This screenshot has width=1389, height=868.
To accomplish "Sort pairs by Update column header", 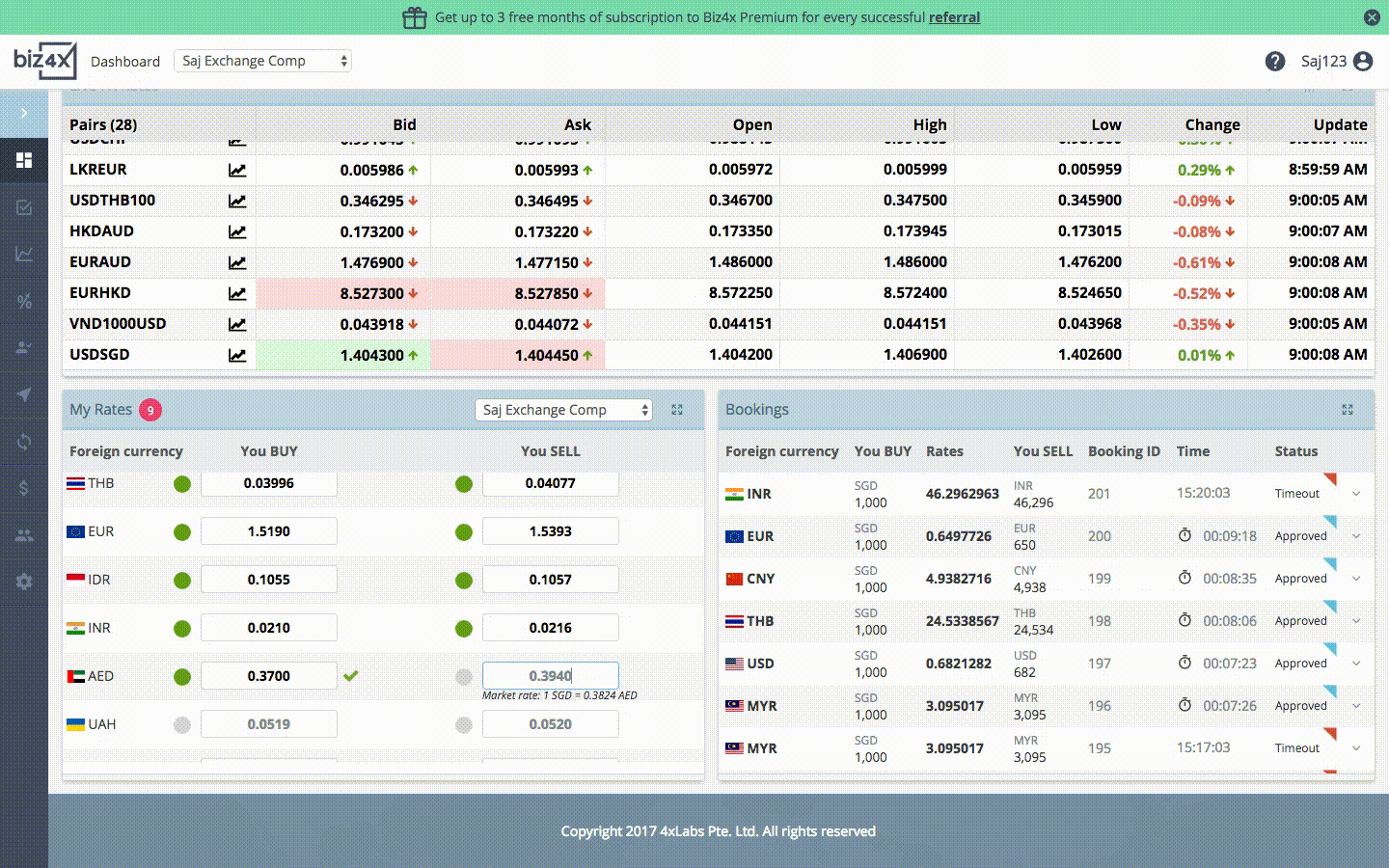I will pos(1340,124).
